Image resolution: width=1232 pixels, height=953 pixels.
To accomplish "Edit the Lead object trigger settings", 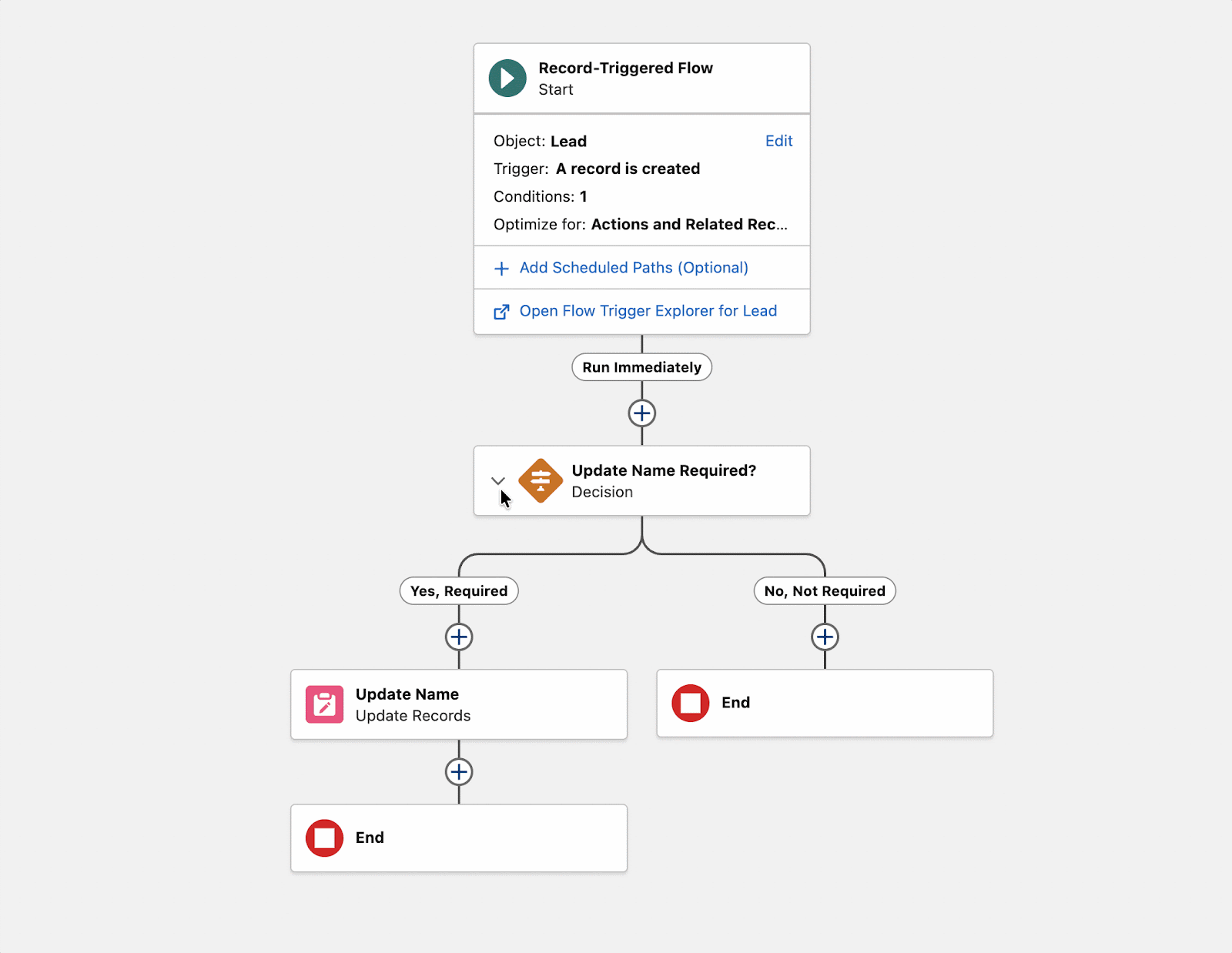I will tap(778, 141).
